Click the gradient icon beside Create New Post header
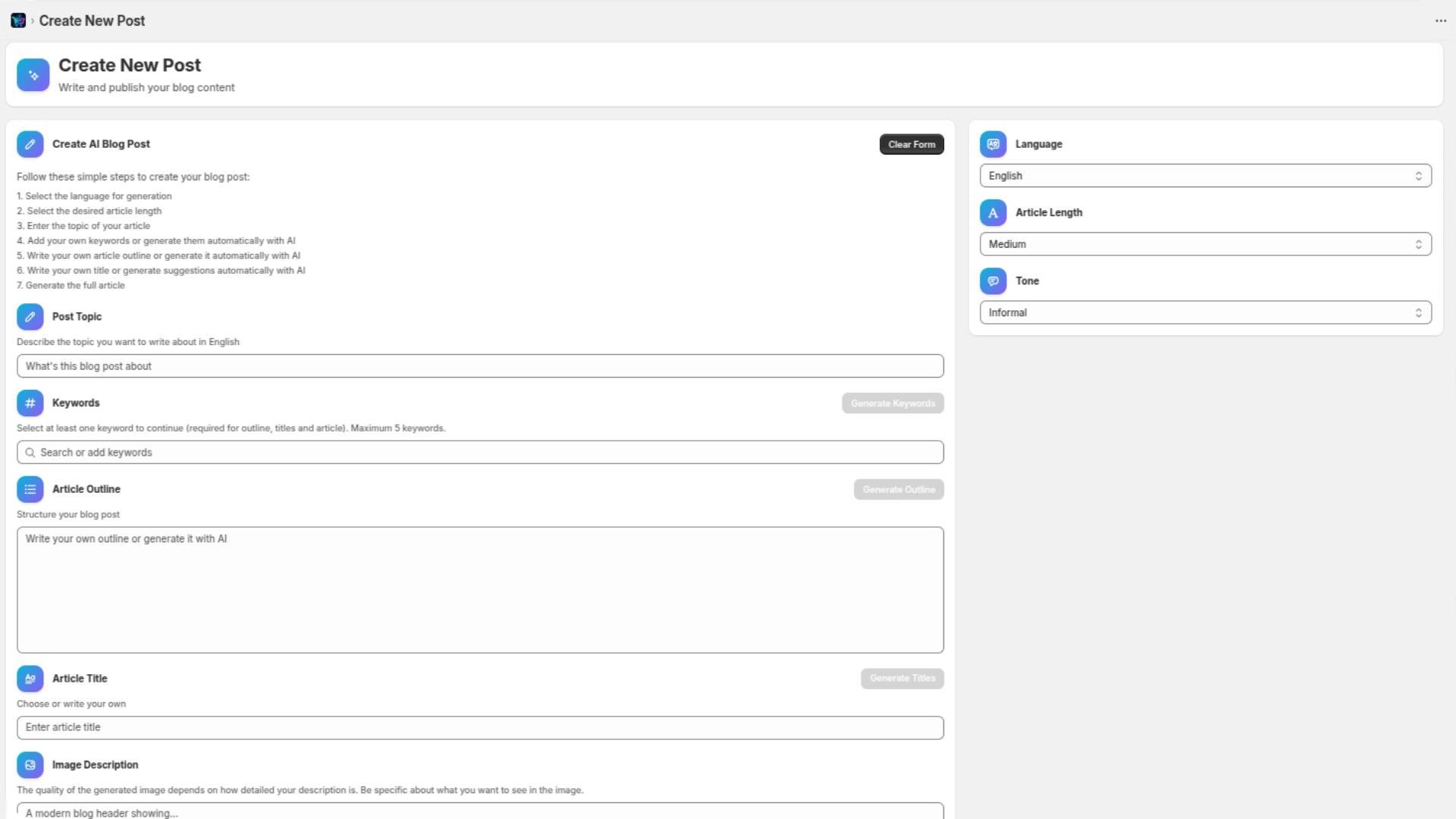Viewport: 1456px width, 819px height. tap(33, 74)
